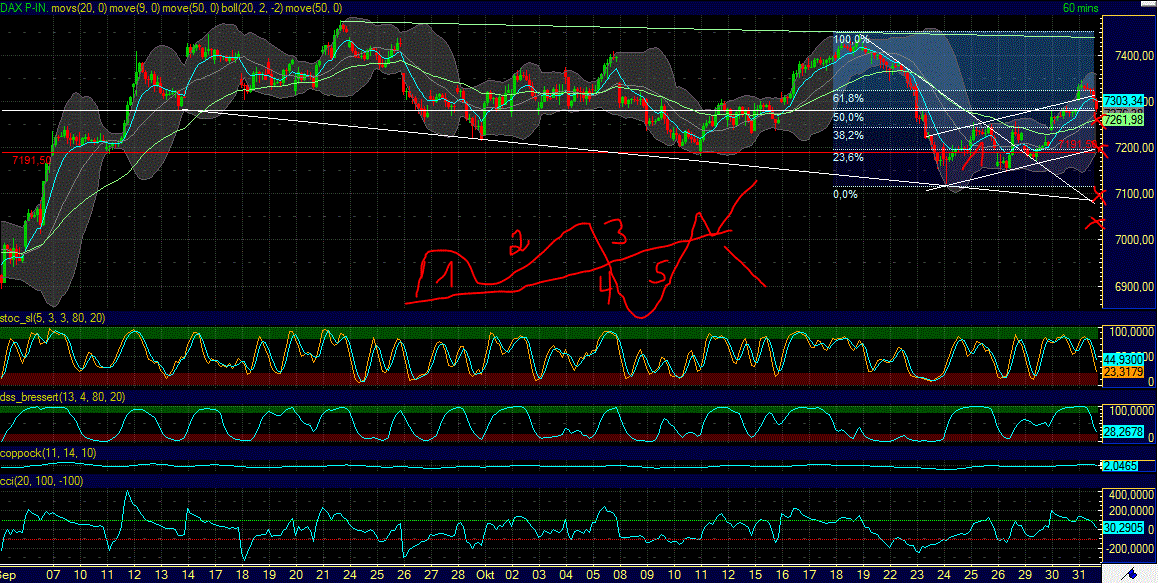Click the 23,6% retracement level label

tap(848, 157)
